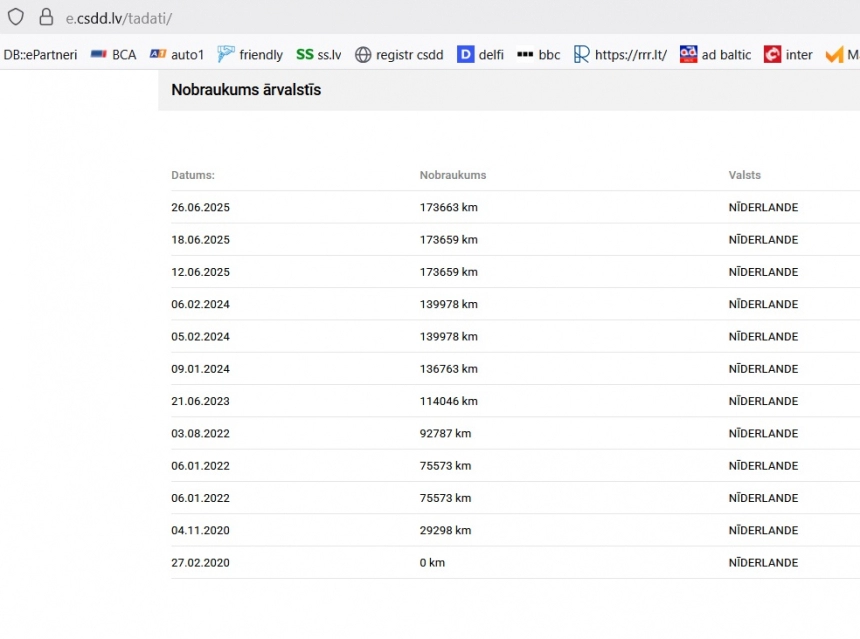Open the auto1 bookmark
The width and height of the screenshot is (860, 639).
tap(177, 55)
